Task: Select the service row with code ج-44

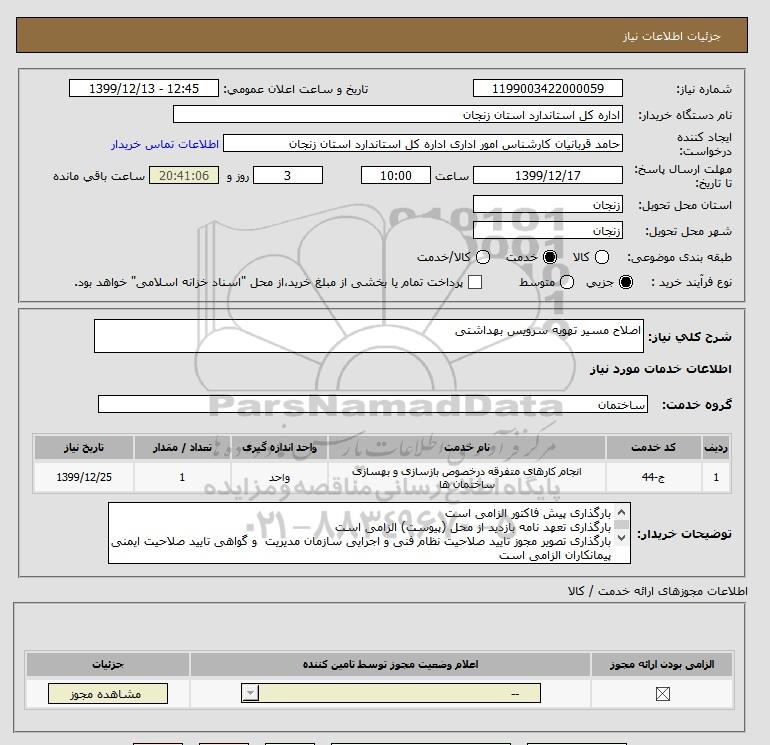Action: pyautogui.click(x=382, y=477)
